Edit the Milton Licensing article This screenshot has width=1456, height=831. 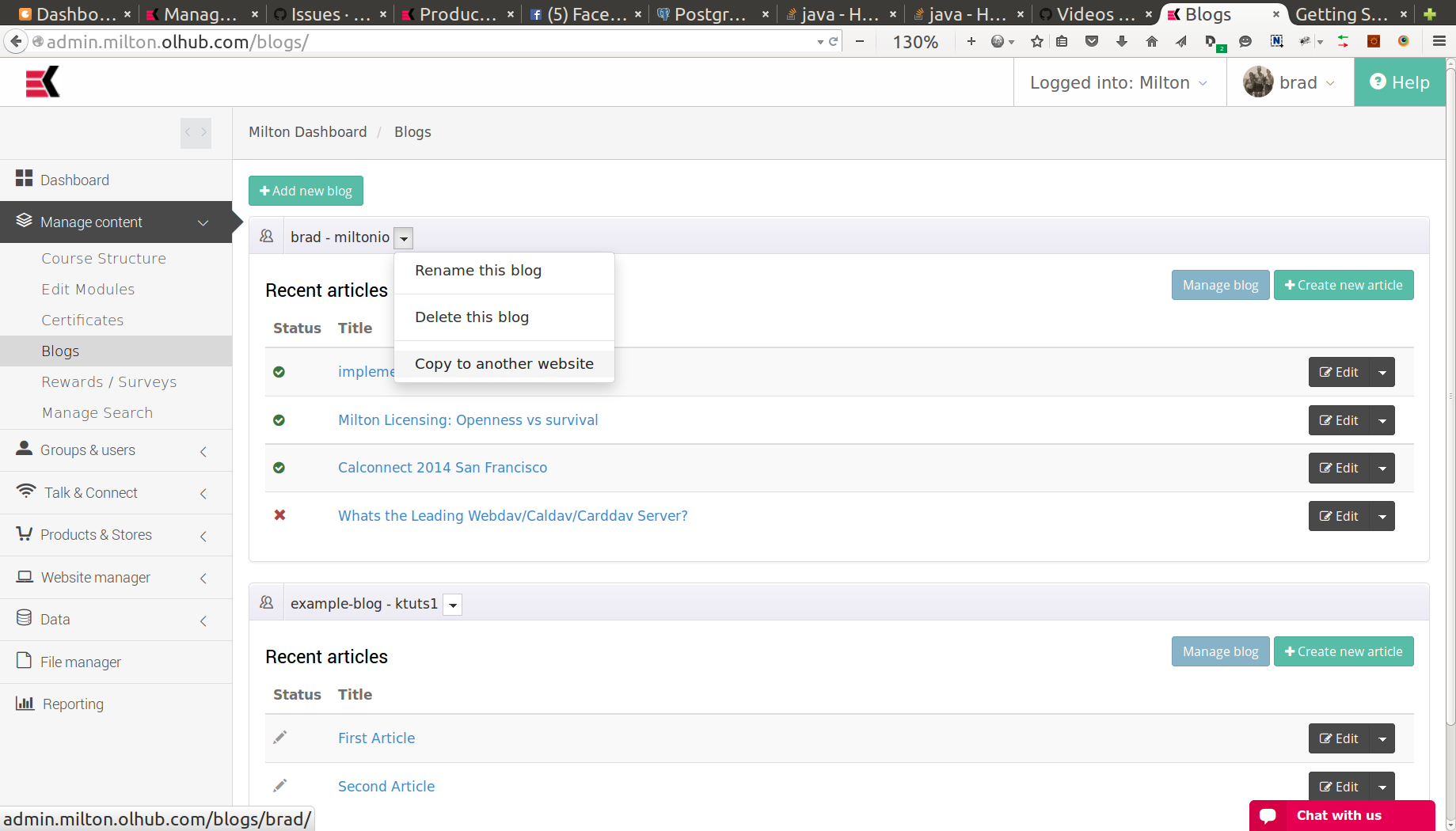coord(1339,420)
